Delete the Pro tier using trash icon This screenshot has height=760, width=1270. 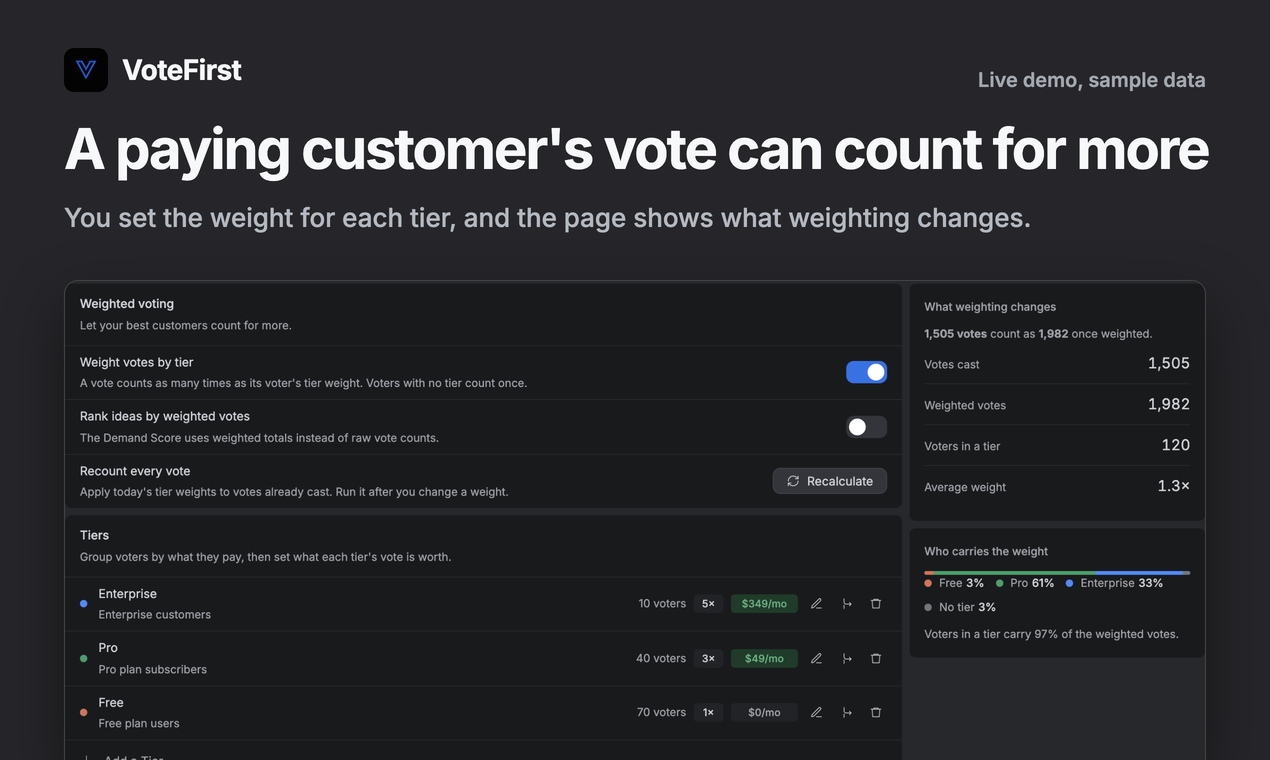tap(876, 658)
